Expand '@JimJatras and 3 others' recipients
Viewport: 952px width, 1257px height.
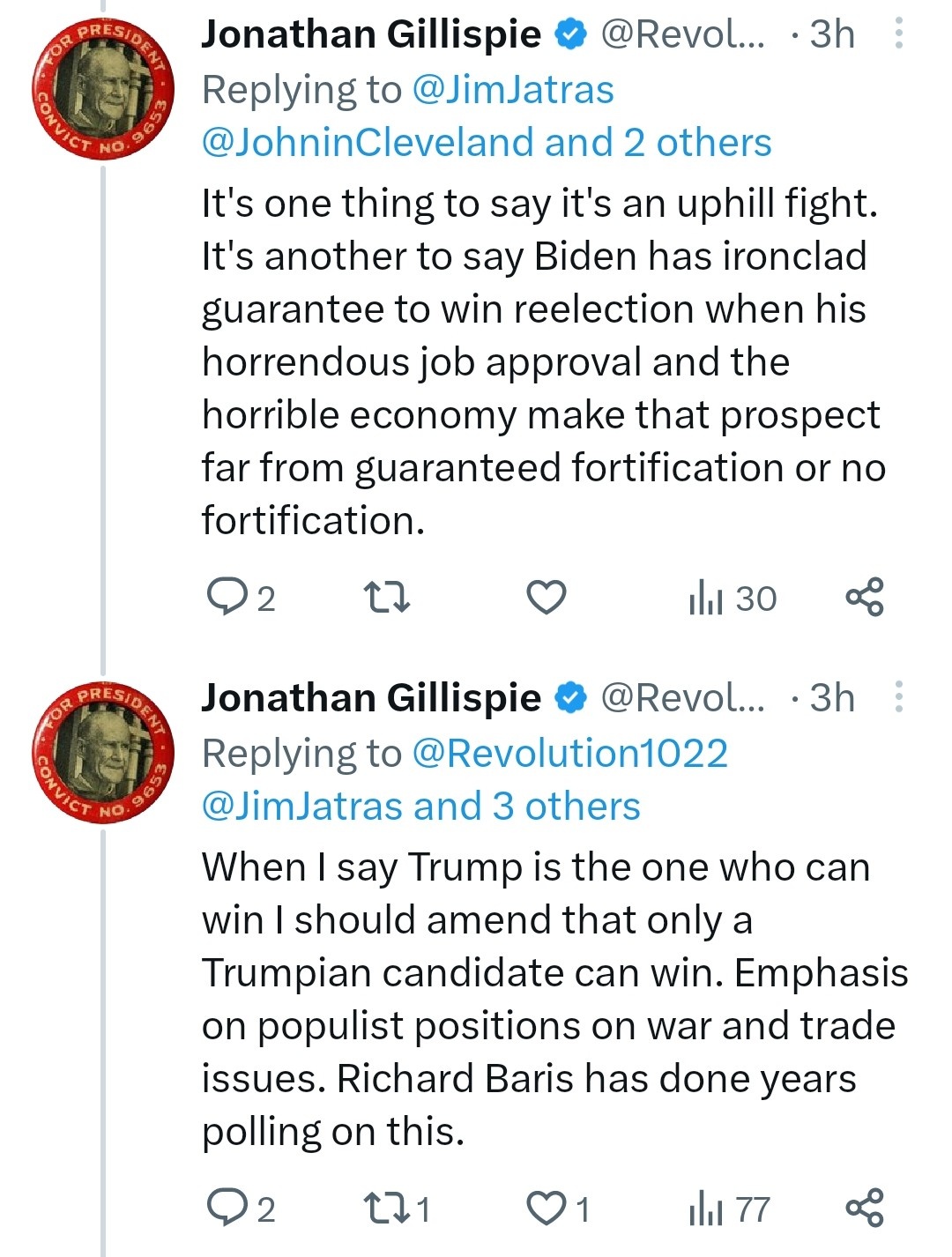coord(421,806)
